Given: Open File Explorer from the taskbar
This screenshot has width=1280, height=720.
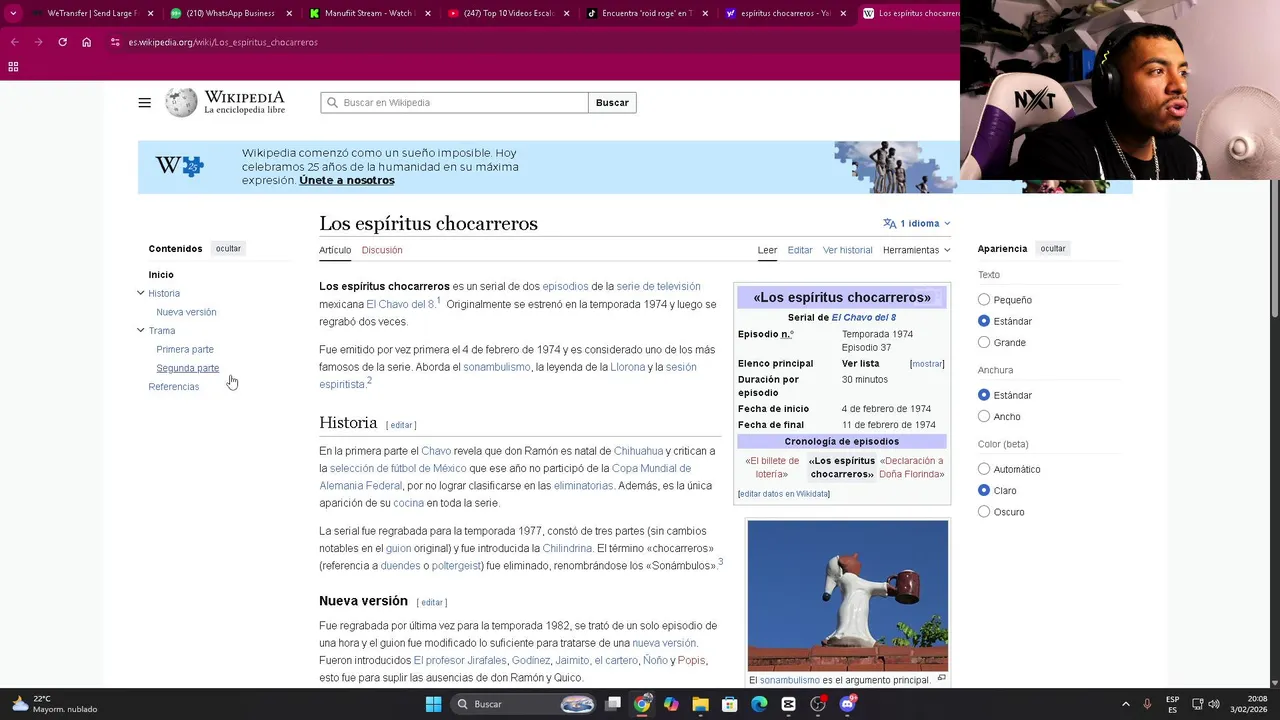Looking at the screenshot, I should coord(700,704).
